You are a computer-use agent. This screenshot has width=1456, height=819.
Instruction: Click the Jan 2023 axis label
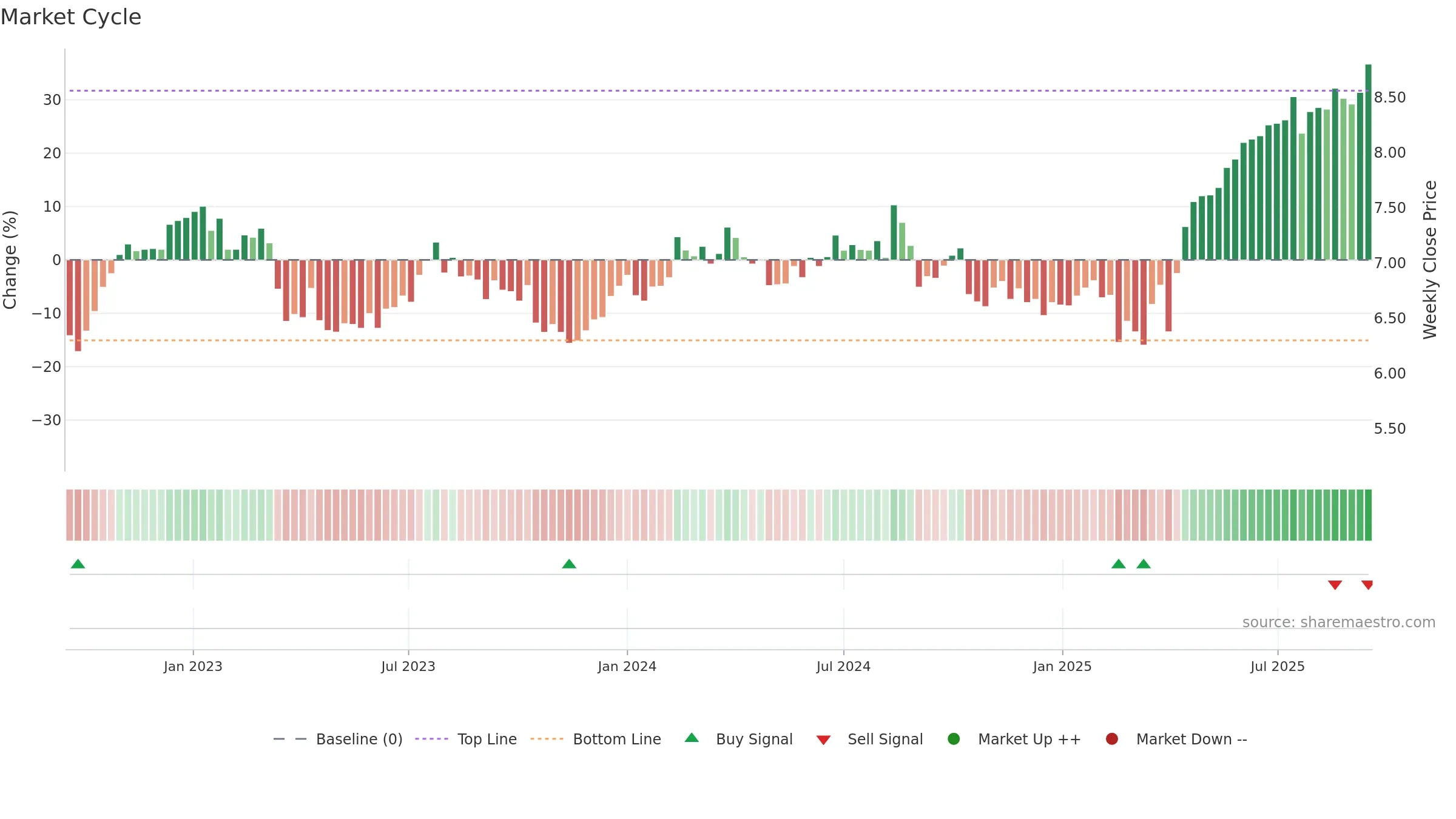coord(193,666)
